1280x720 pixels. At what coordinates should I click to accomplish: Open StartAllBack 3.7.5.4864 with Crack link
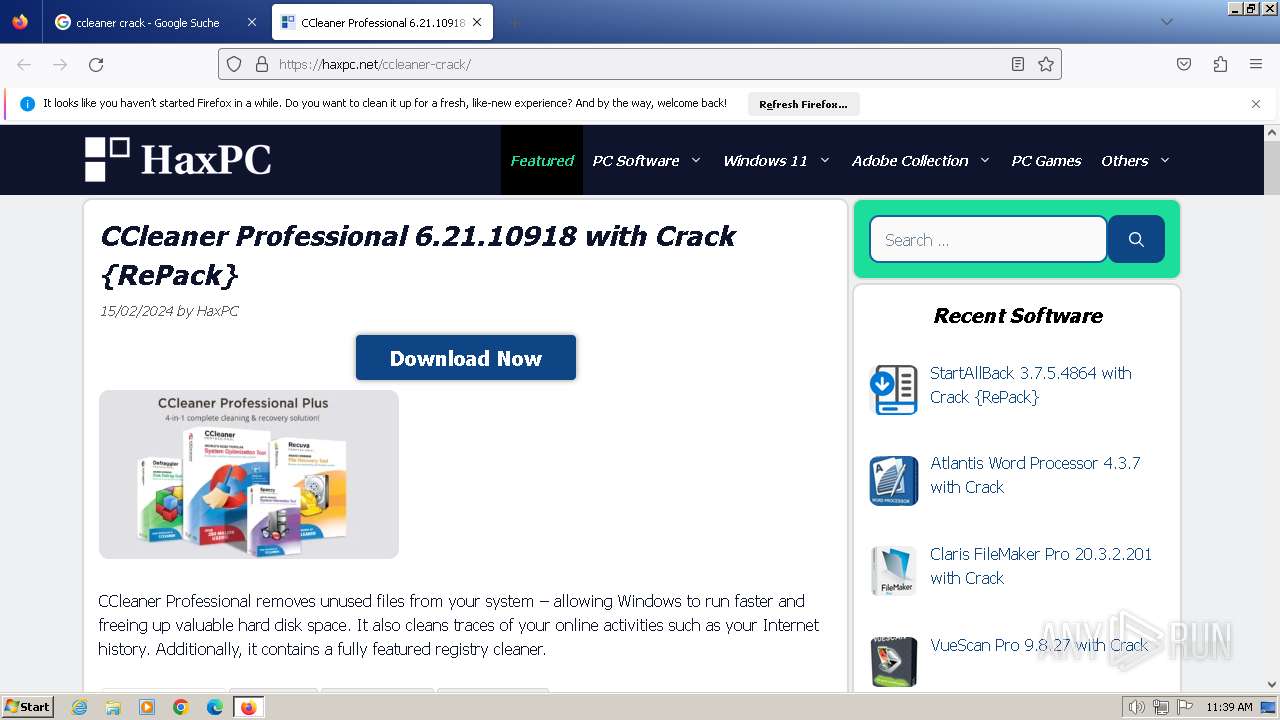1031,385
